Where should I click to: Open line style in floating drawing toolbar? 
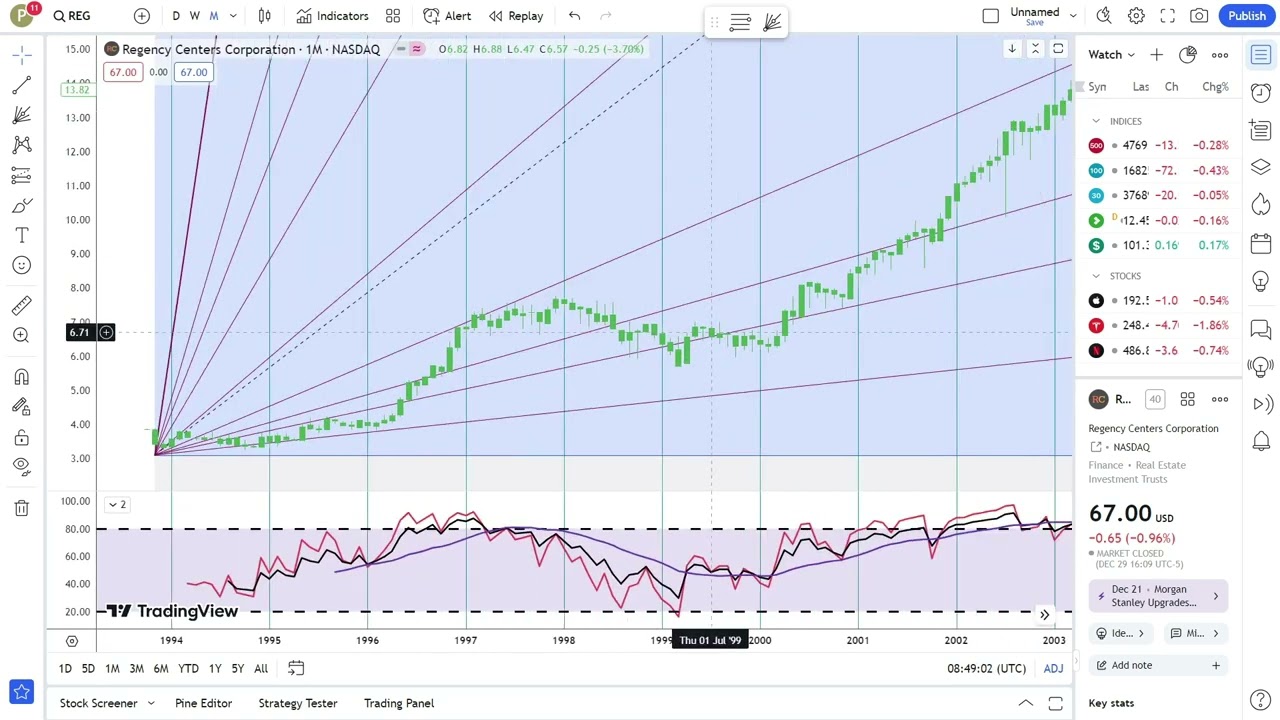[740, 22]
